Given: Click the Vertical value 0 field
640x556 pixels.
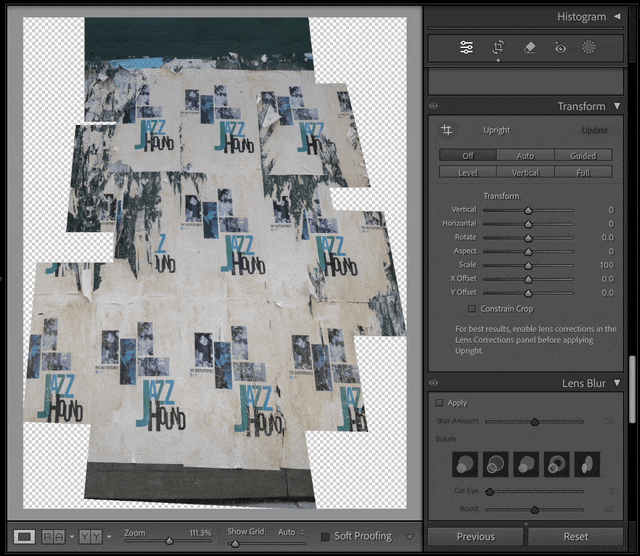Looking at the screenshot, I should [611, 210].
